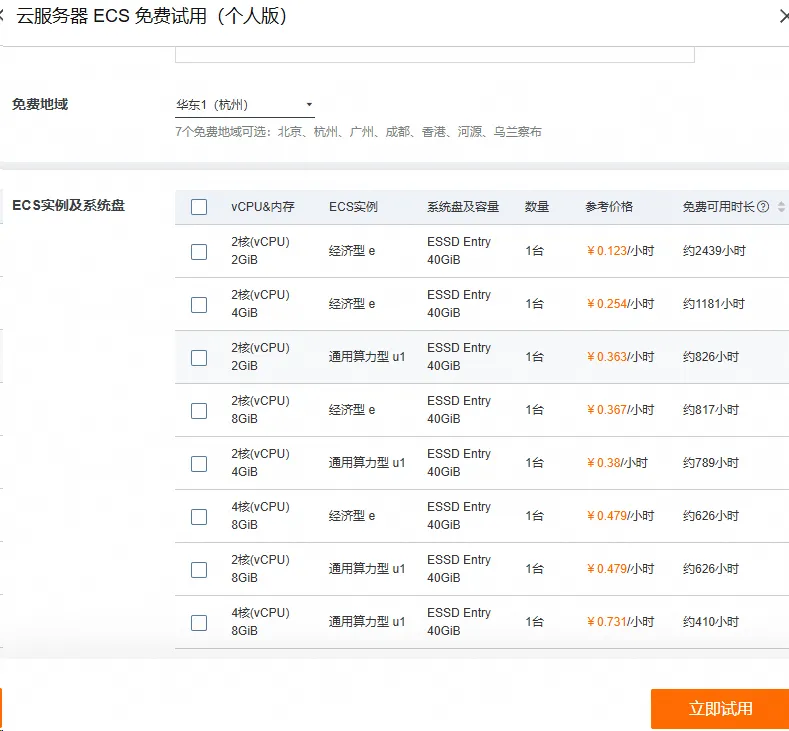Open the 华东1（杭州）region dropdown
The width and height of the screenshot is (789, 731).
point(245,105)
